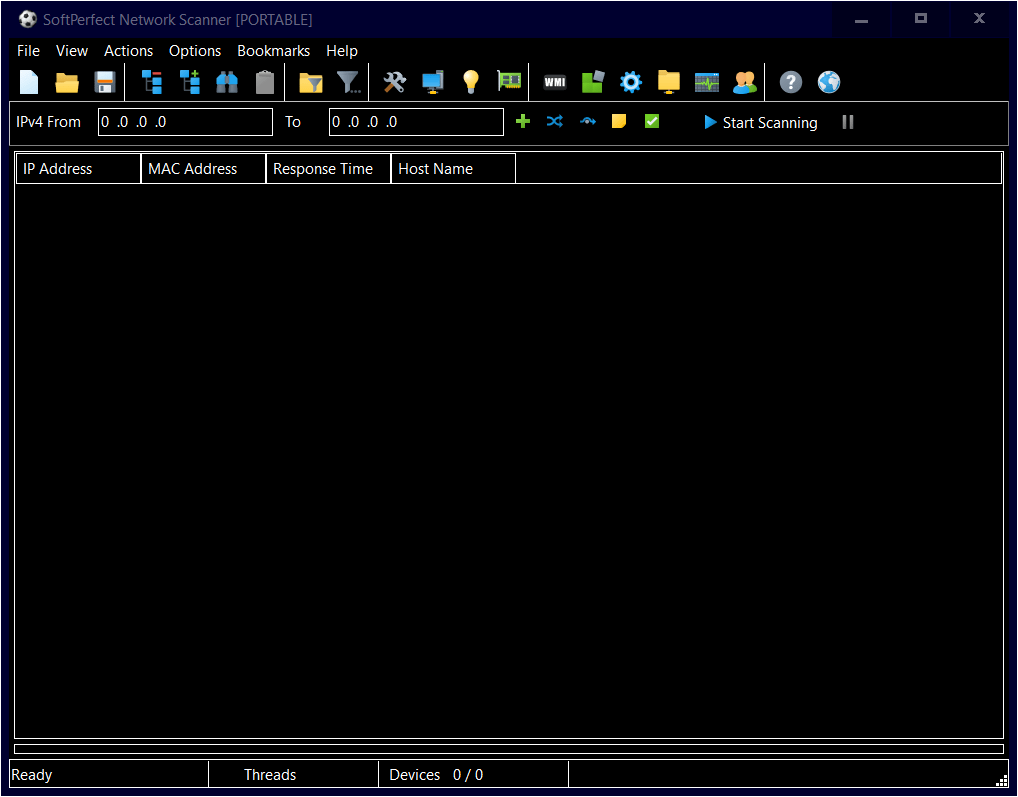Open the WMI icon in toolbar
The height and width of the screenshot is (797, 1018).
(555, 82)
